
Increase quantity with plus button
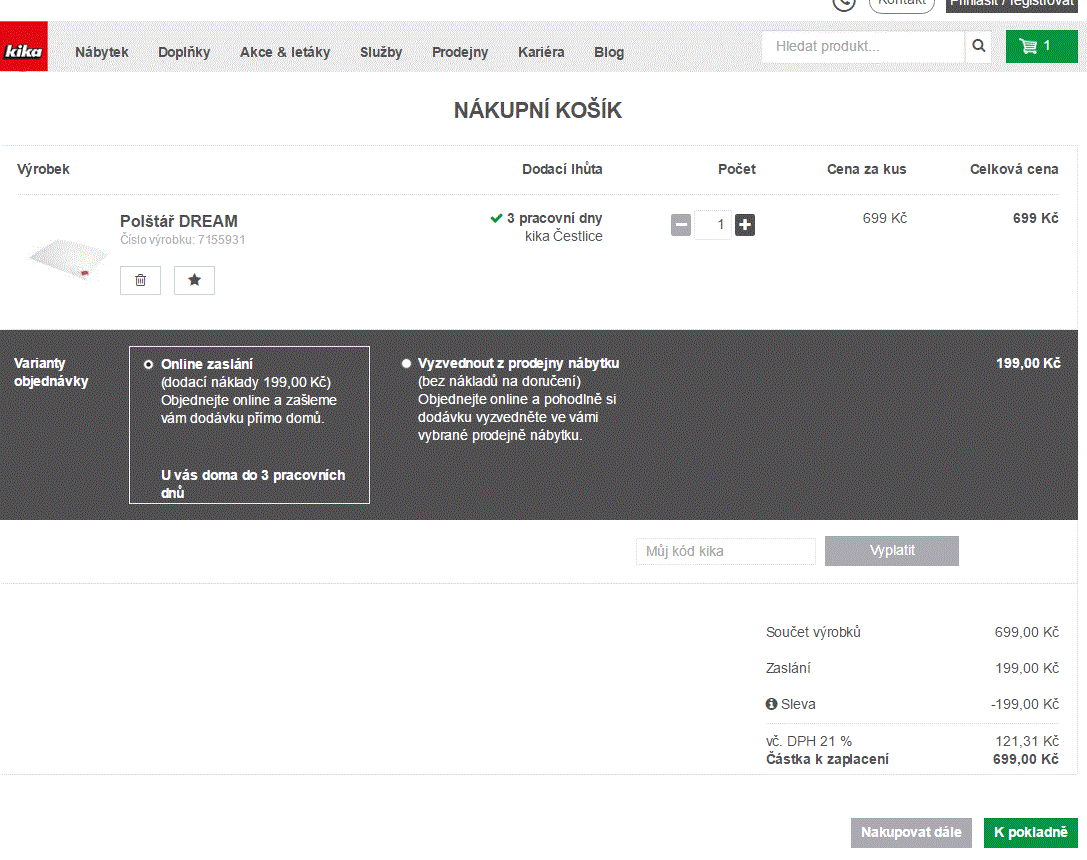click(745, 225)
